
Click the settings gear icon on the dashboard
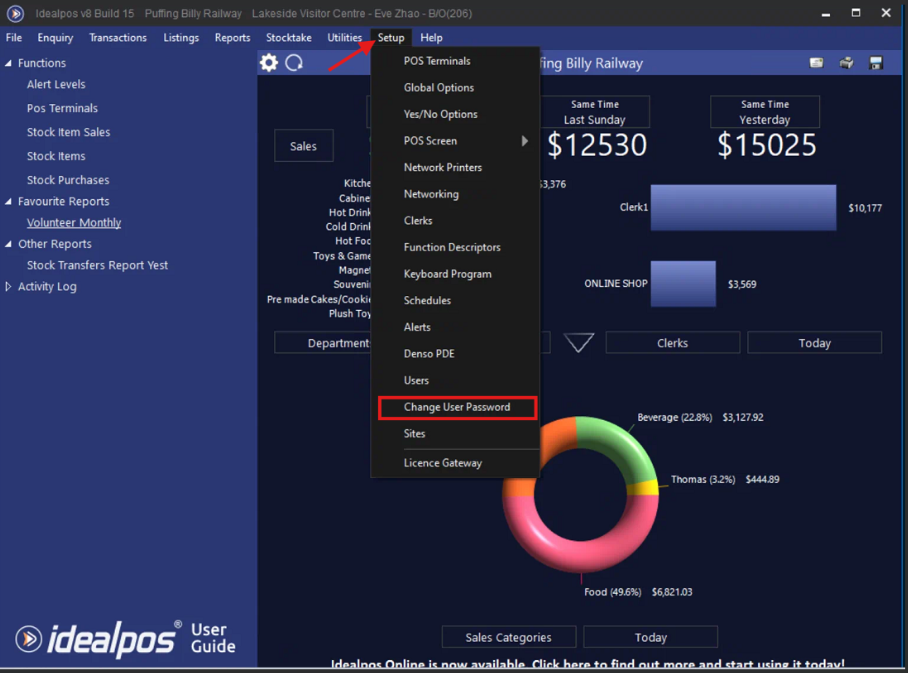pyautogui.click(x=269, y=63)
